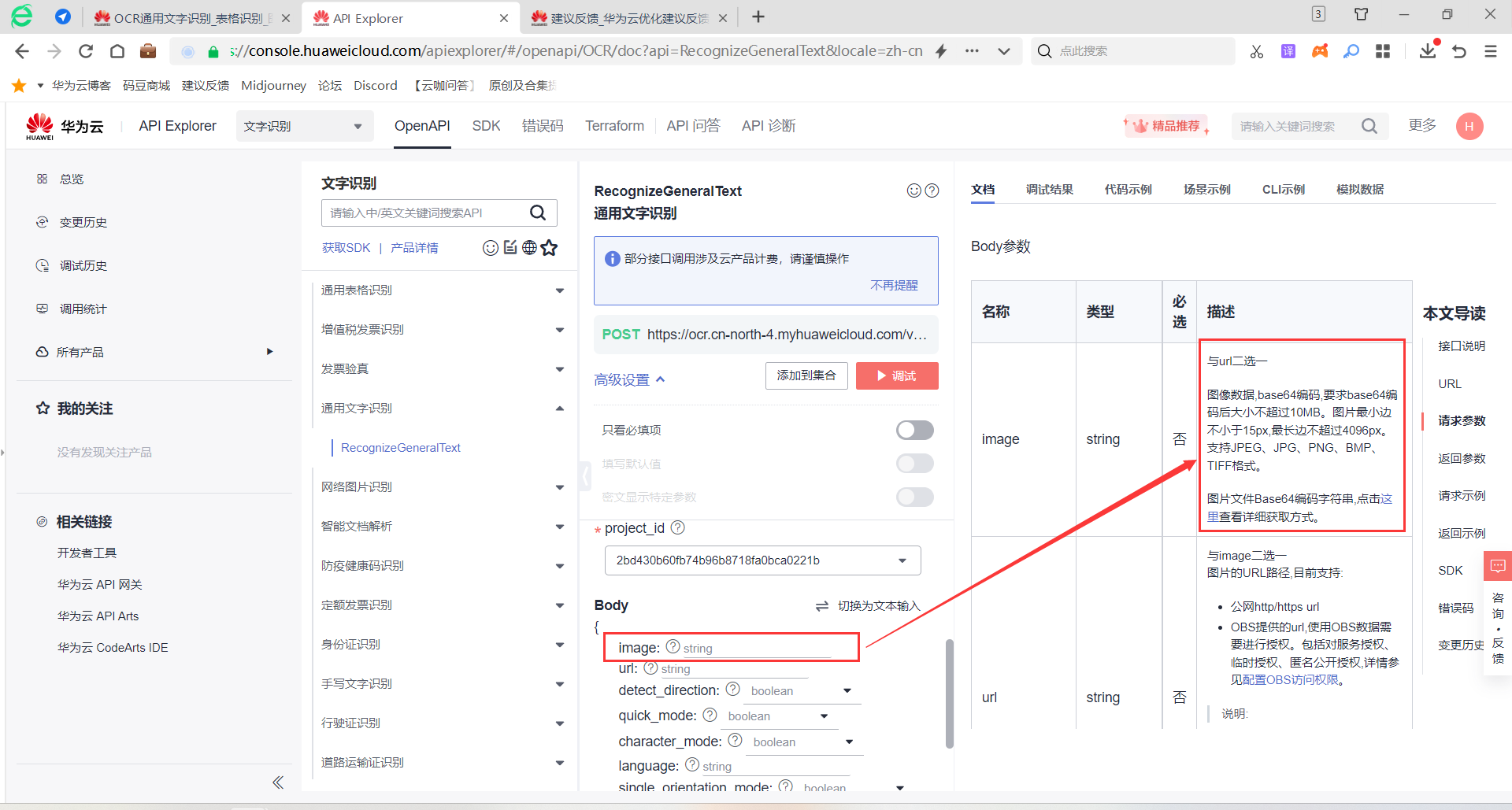Click the browser back arrow

pyautogui.click(x=22, y=51)
